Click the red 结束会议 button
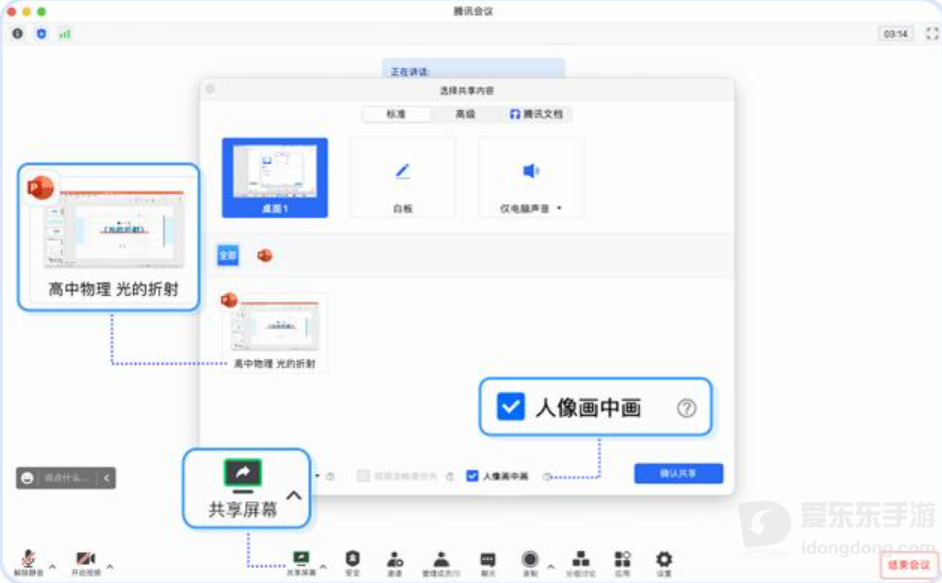This screenshot has width=942, height=583. point(909,565)
